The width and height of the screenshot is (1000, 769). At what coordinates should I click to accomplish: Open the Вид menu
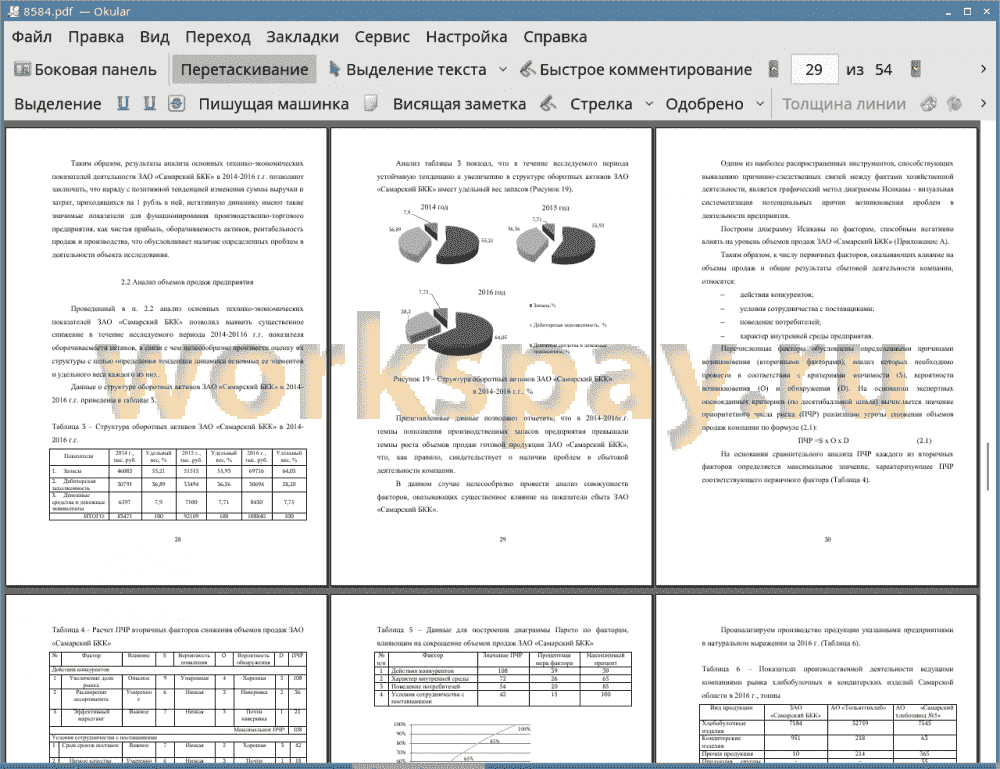154,37
